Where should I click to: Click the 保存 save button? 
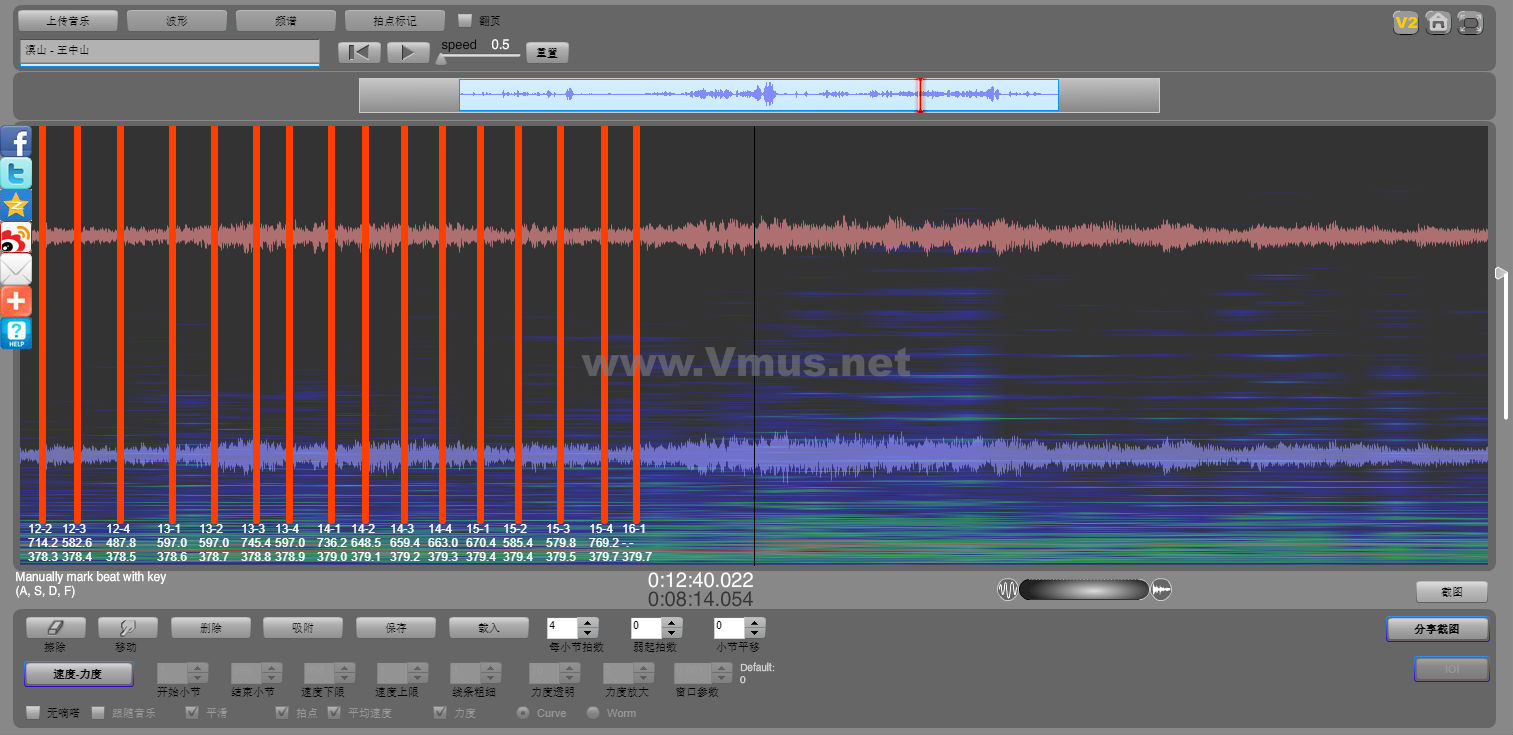[x=396, y=627]
